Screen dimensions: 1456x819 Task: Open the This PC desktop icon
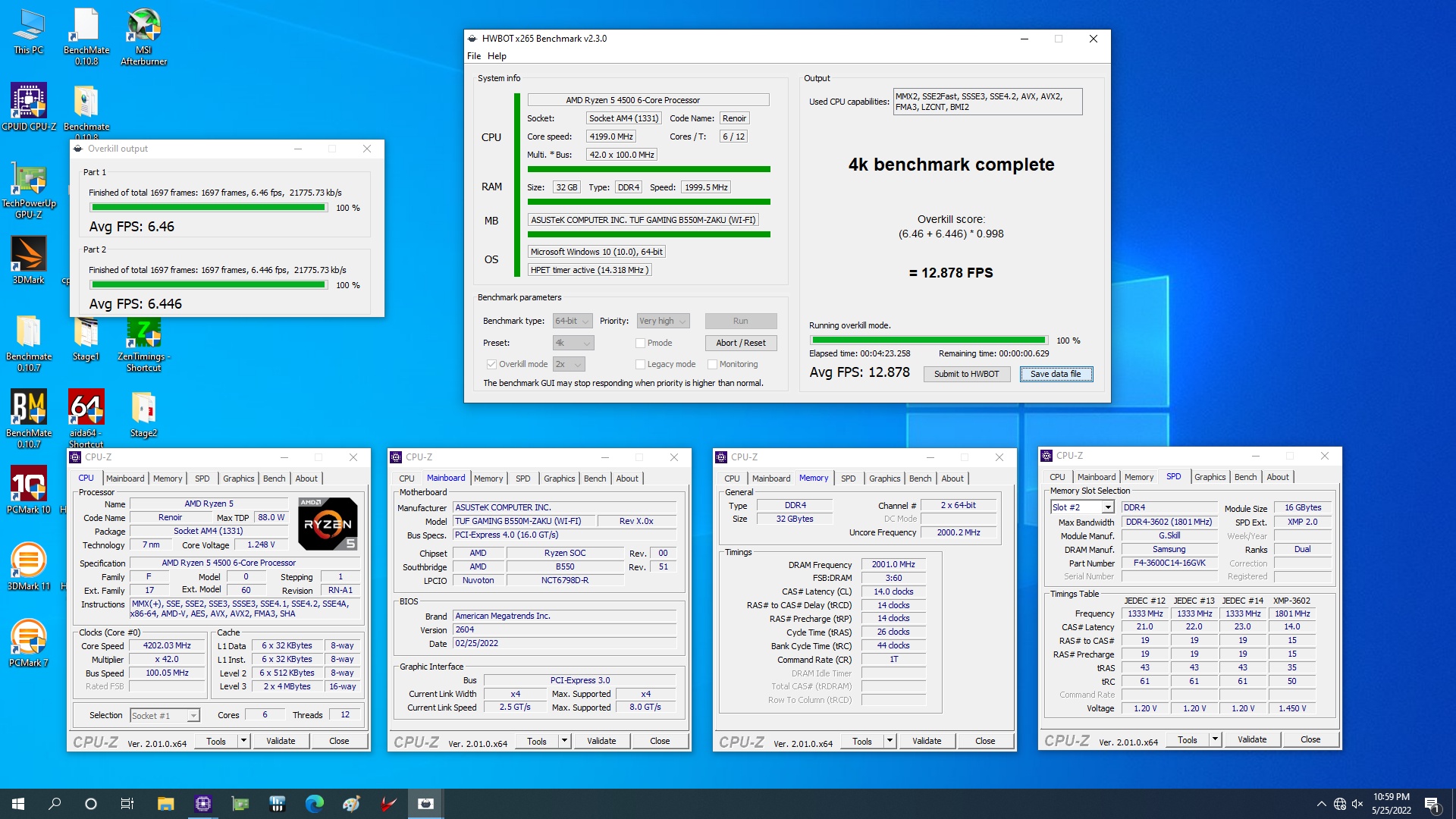pos(29,32)
